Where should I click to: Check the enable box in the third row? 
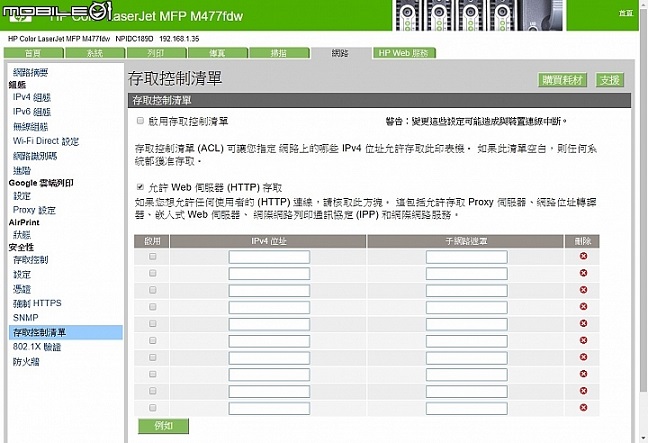[x=152, y=290]
